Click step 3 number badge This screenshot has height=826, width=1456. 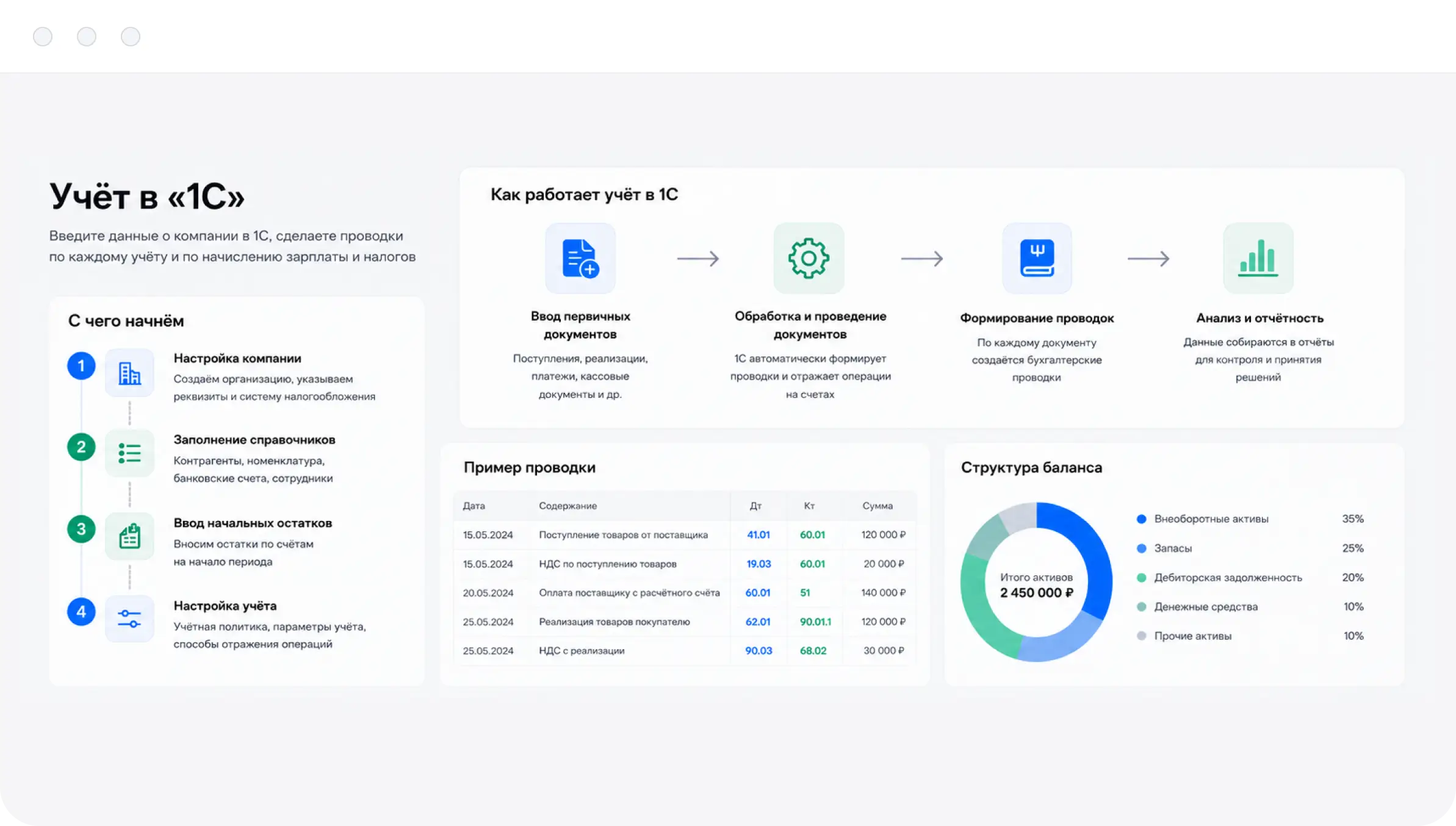click(x=81, y=529)
